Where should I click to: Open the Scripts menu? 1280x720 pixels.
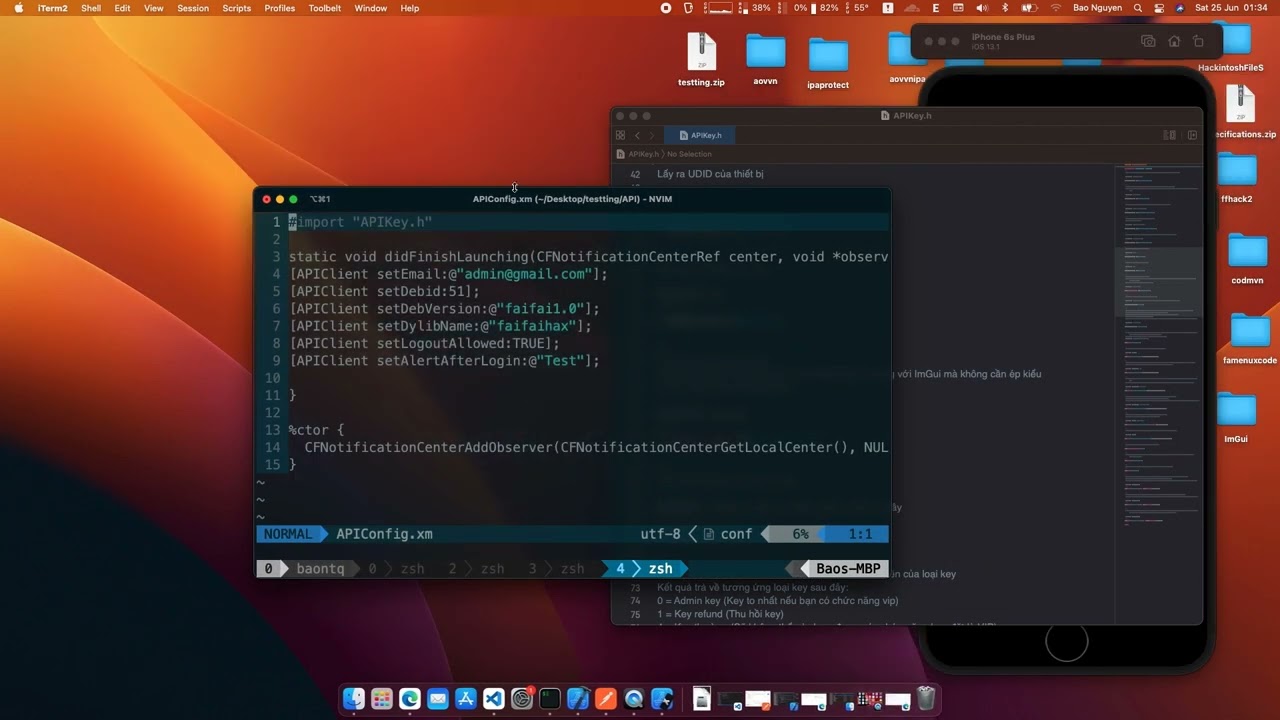(x=237, y=8)
